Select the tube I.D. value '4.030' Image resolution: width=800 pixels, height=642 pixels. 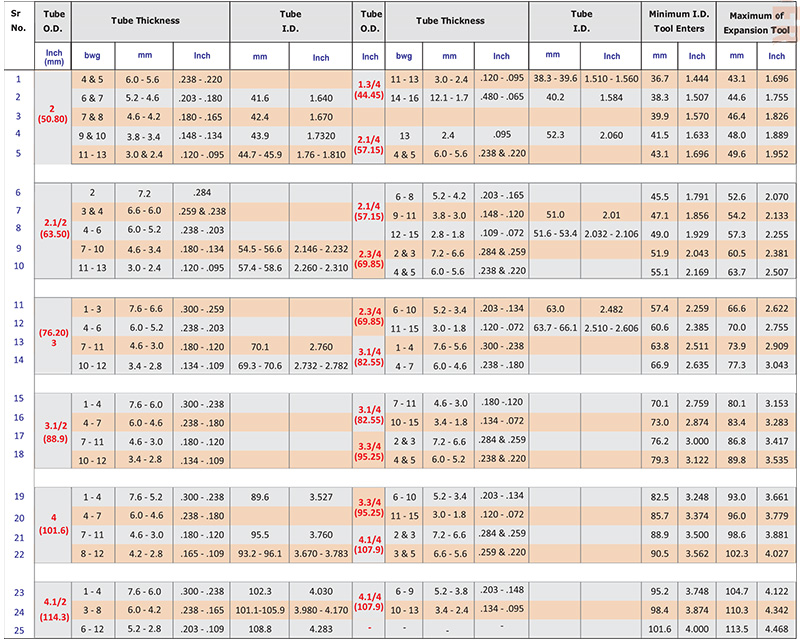321,591
